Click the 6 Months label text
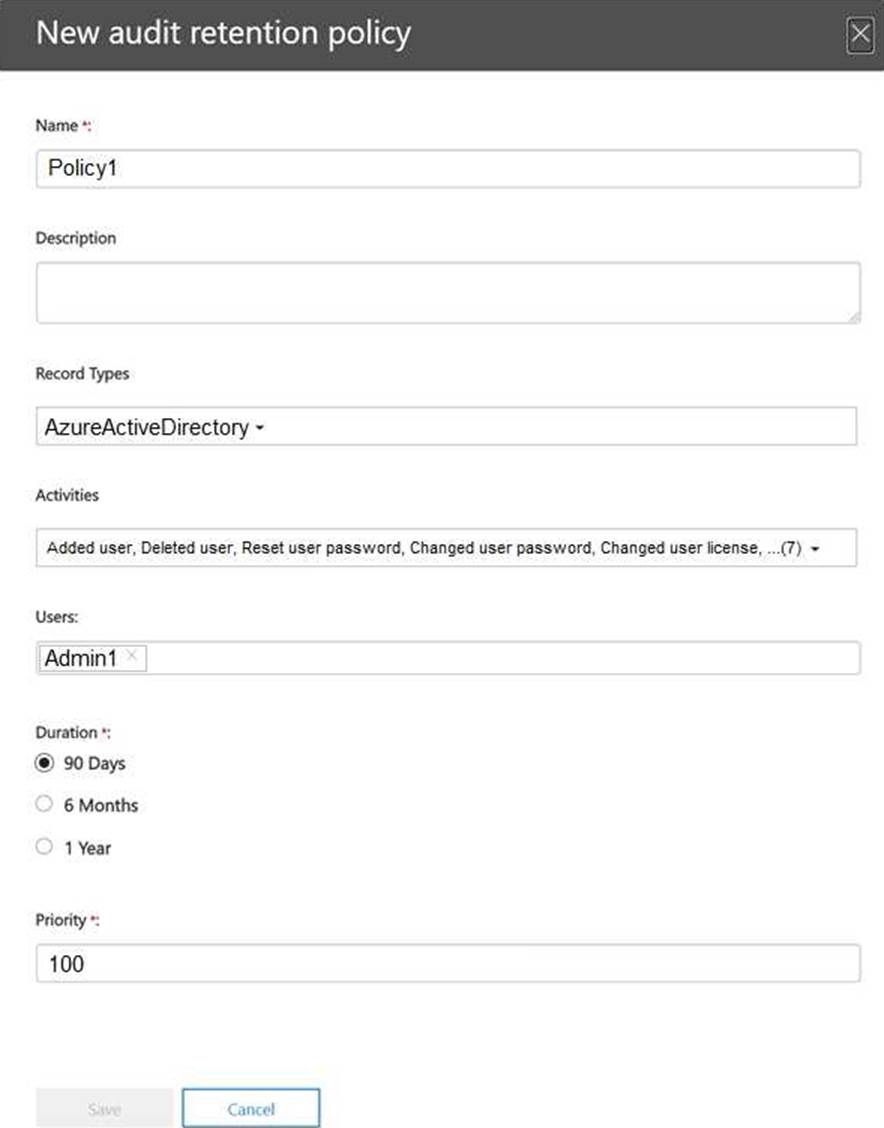884x1128 pixels. pos(101,805)
